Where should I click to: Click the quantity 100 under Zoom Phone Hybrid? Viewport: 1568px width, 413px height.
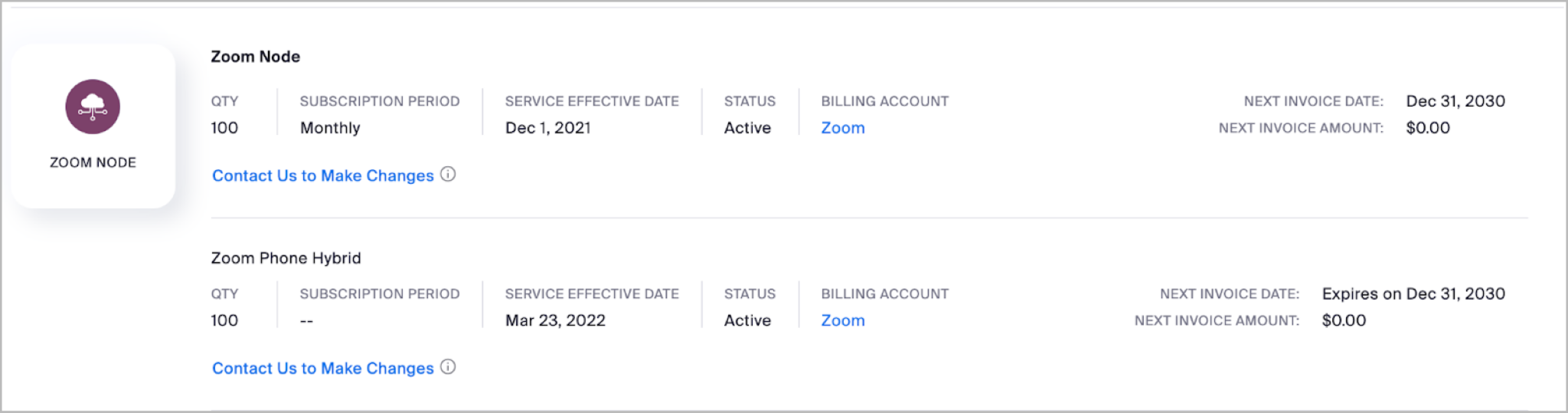click(x=224, y=320)
